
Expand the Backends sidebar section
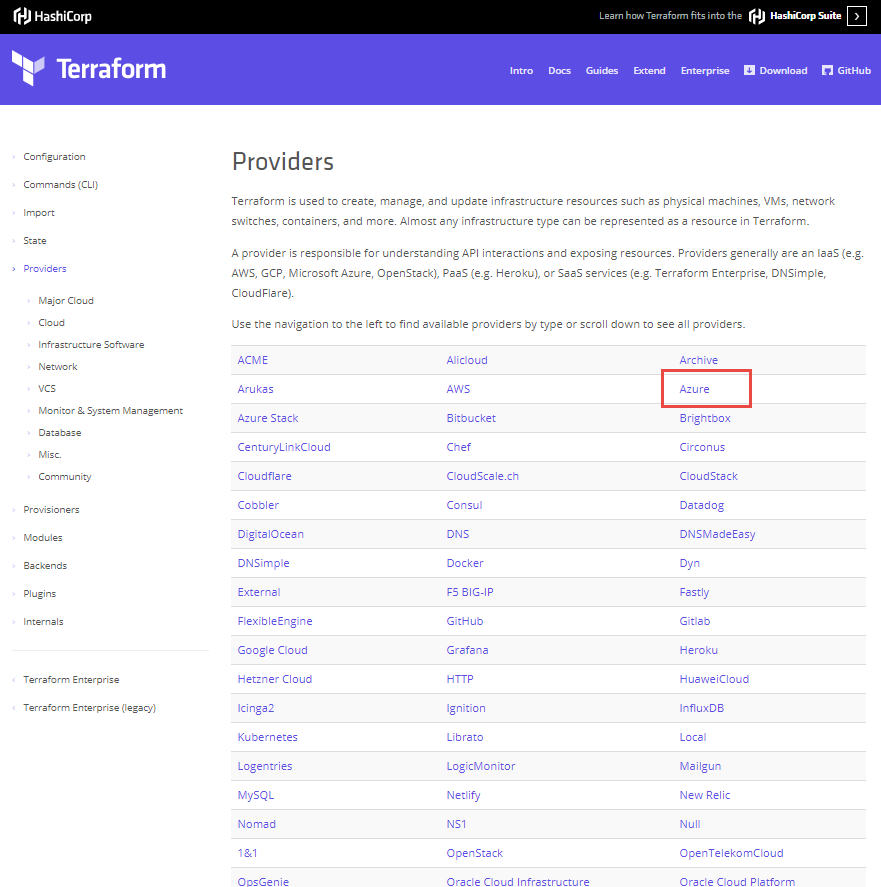coord(45,566)
